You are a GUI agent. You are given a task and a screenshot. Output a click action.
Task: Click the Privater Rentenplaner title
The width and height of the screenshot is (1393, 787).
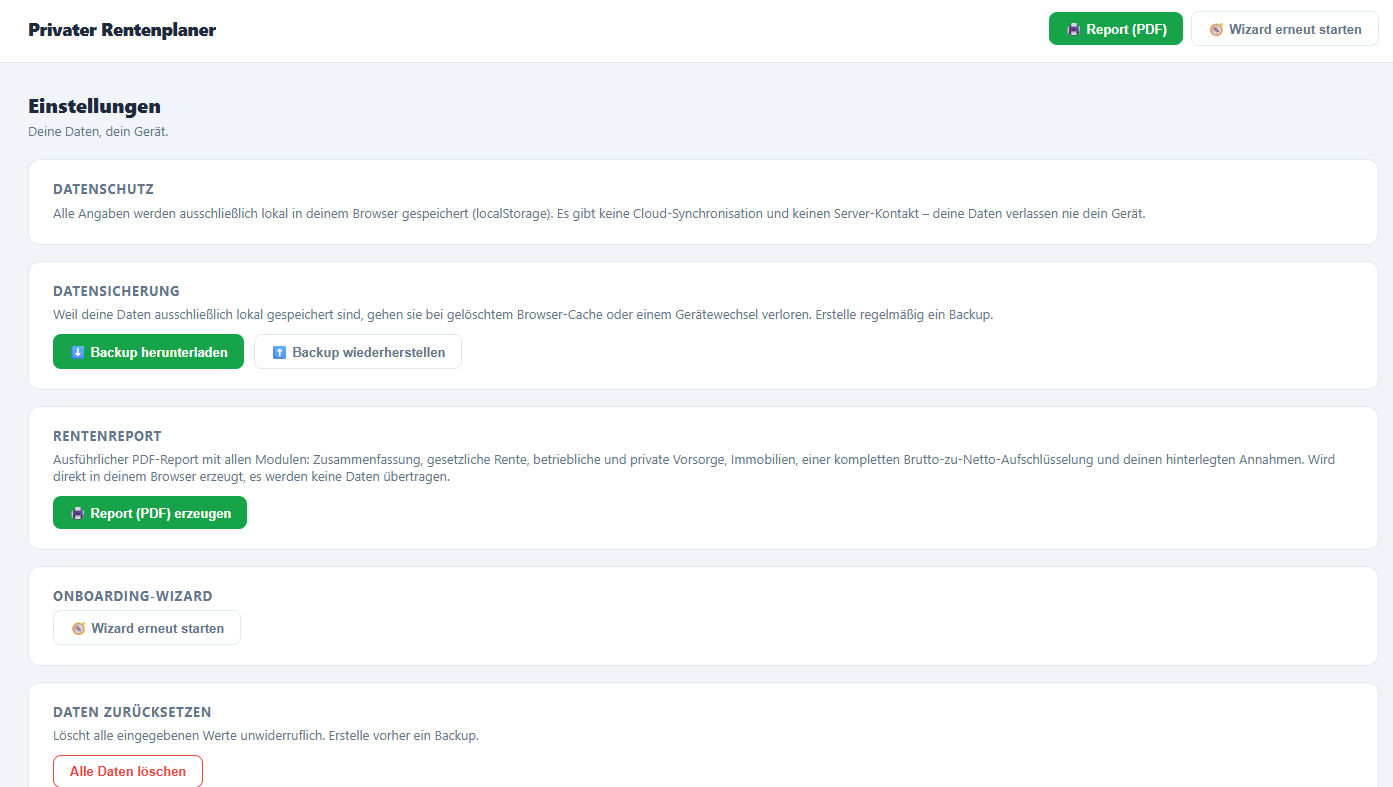click(x=122, y=30)
